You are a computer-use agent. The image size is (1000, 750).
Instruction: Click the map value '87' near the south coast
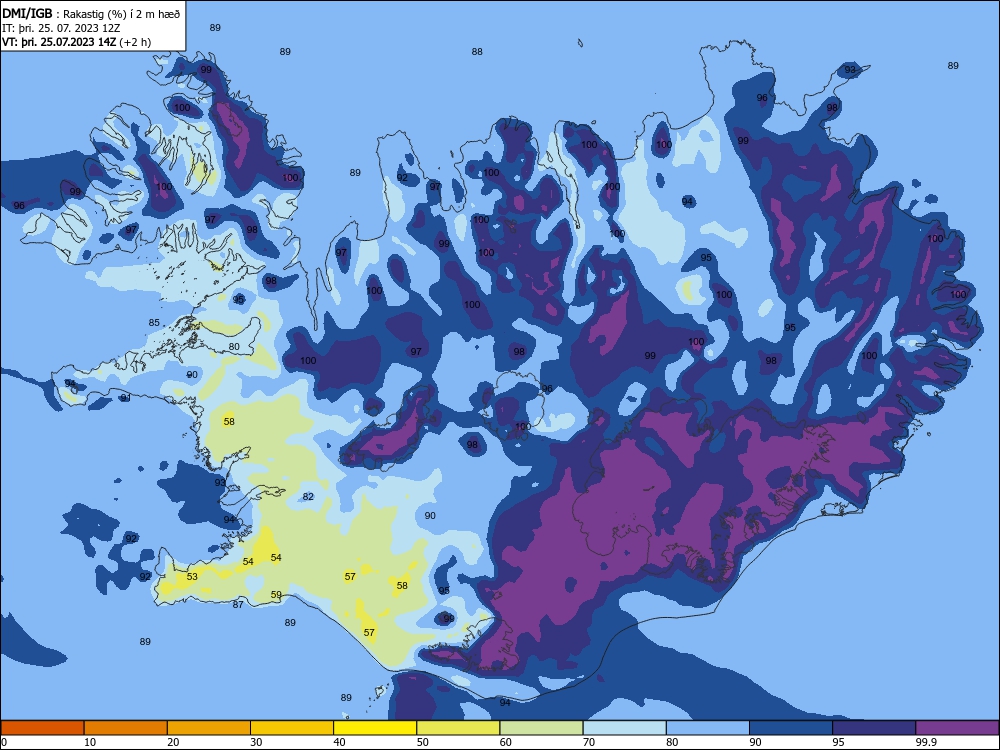click(238, 605)
